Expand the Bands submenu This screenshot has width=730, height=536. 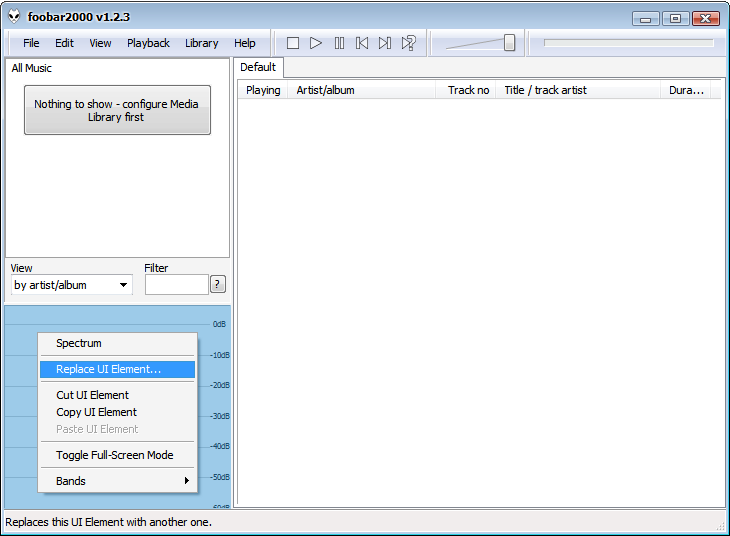[117, 481]
